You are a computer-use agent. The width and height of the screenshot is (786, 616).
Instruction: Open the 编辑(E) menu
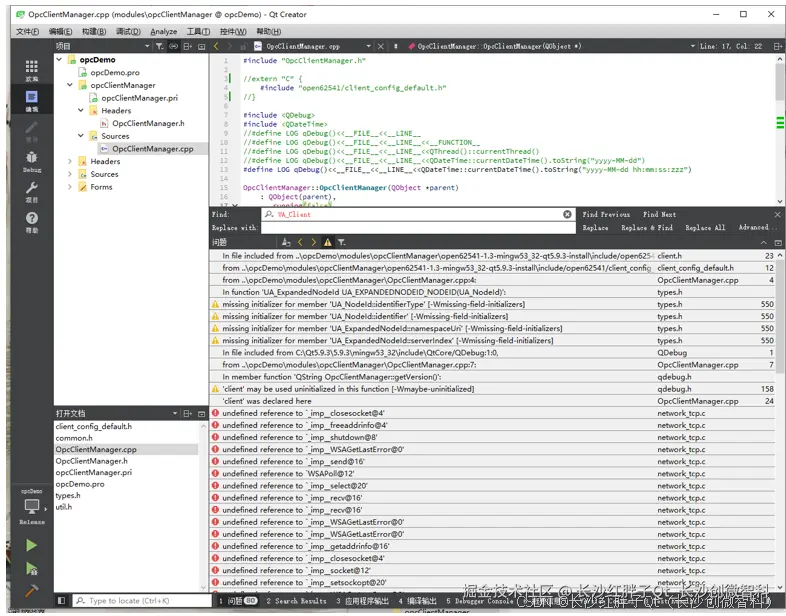click(60, 32)
